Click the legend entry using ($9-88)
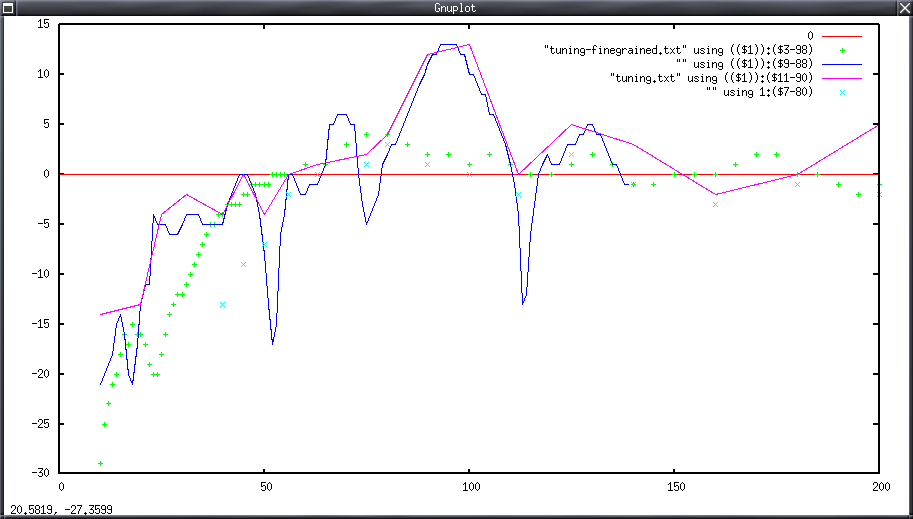913x519 pixels. (745, 64)
